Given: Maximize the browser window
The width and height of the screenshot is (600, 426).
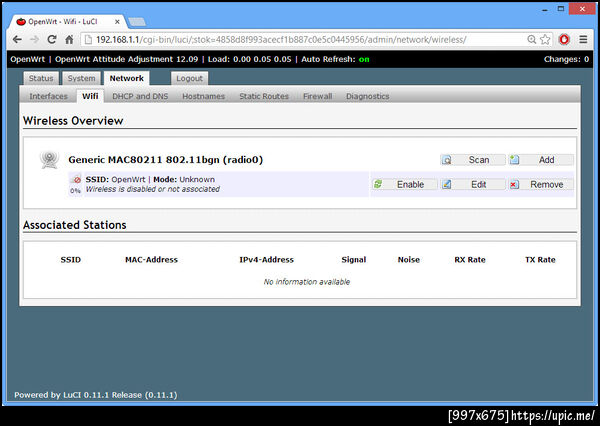Looking at the screenshot, I should tap(561, 9).
